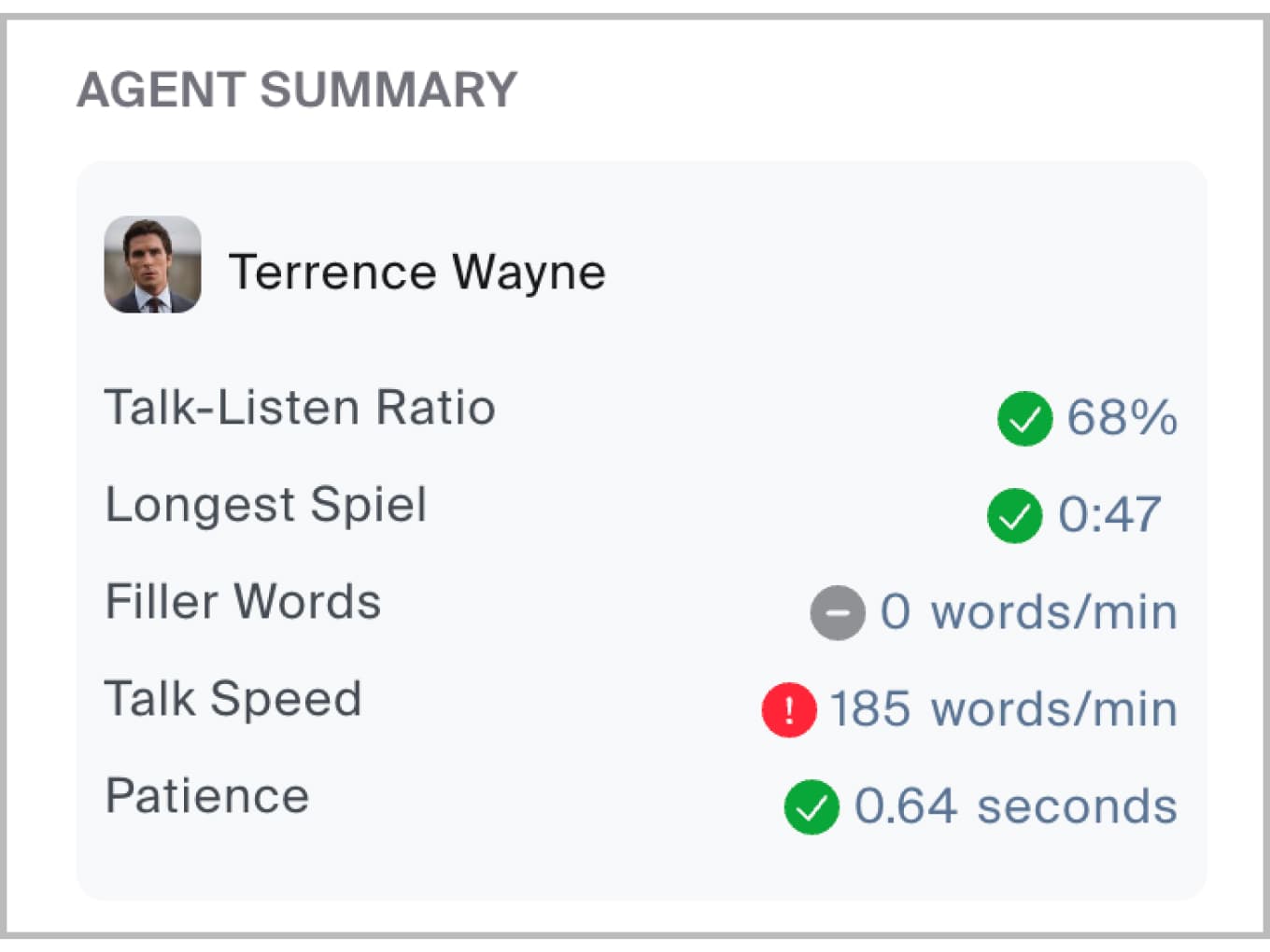Viewport: 1270px width, 952px height.
Task: Select the Talk Speed label
Action: tap(233, 699)
